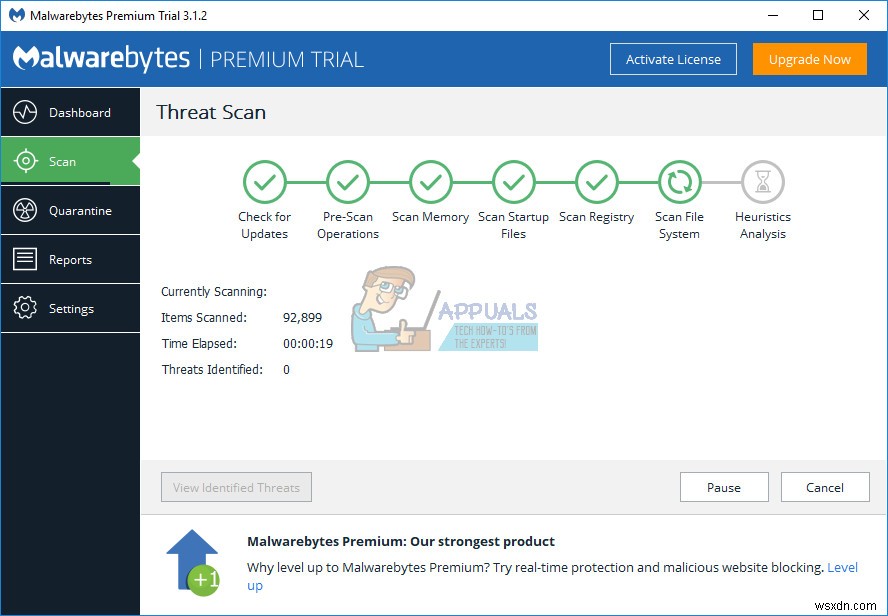Cancel the threat scan
The height and width of the screenshot is (616, 888).
(825, 487)
